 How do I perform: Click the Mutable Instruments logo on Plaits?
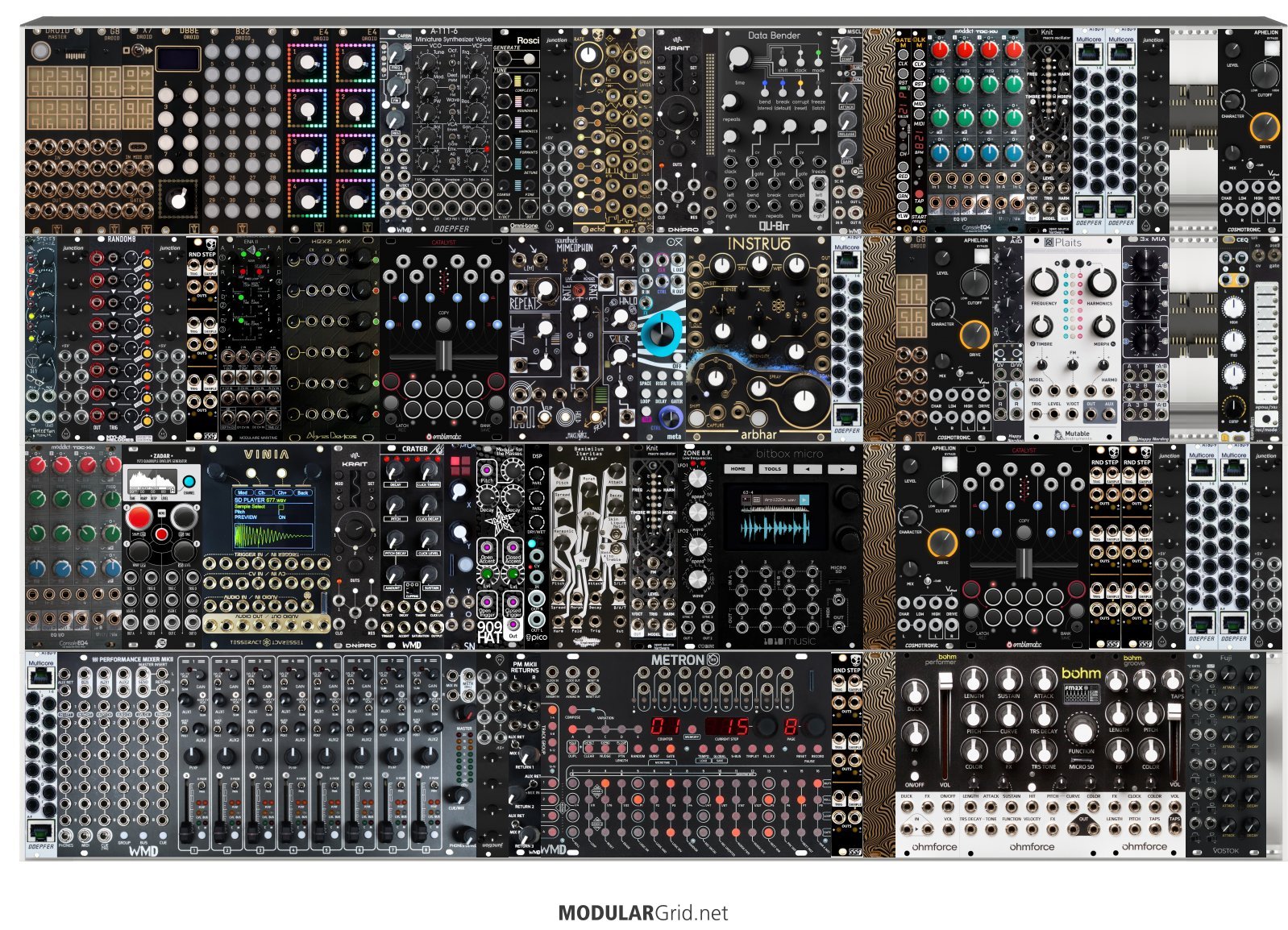pyautogui.click(x=1072, y=434)
